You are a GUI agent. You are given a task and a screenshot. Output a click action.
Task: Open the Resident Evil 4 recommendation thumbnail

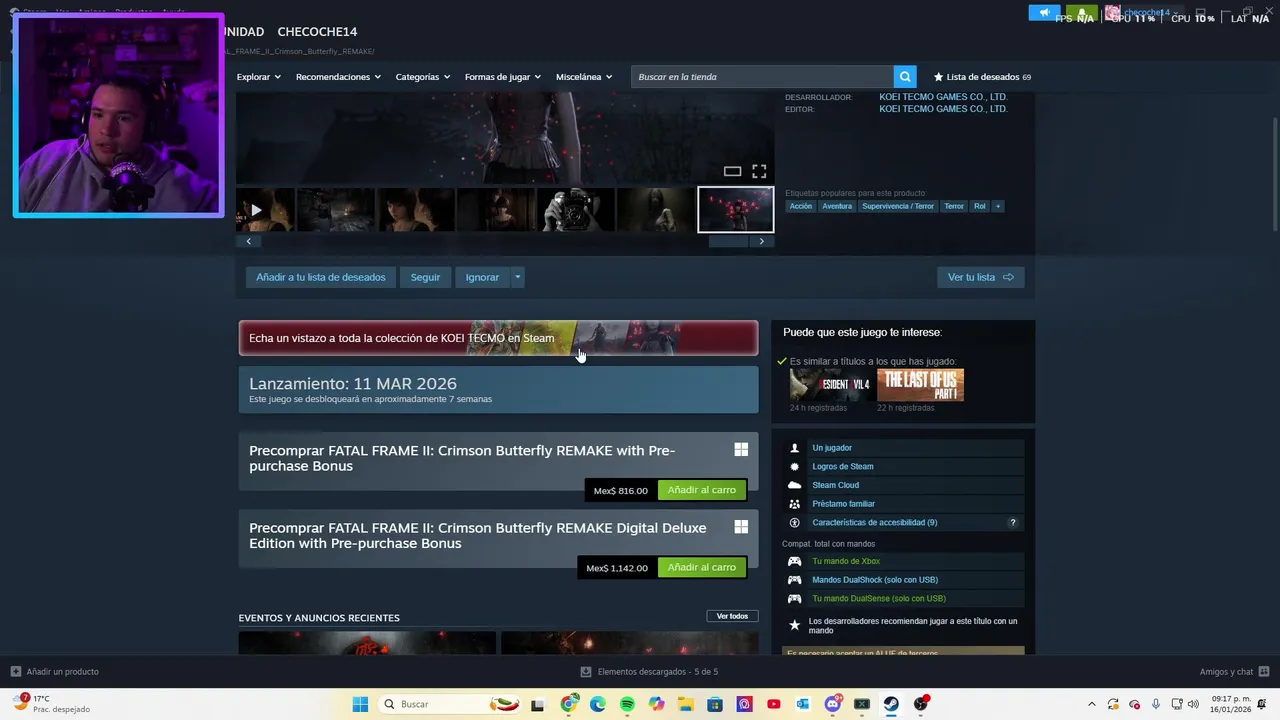point(831,385)
